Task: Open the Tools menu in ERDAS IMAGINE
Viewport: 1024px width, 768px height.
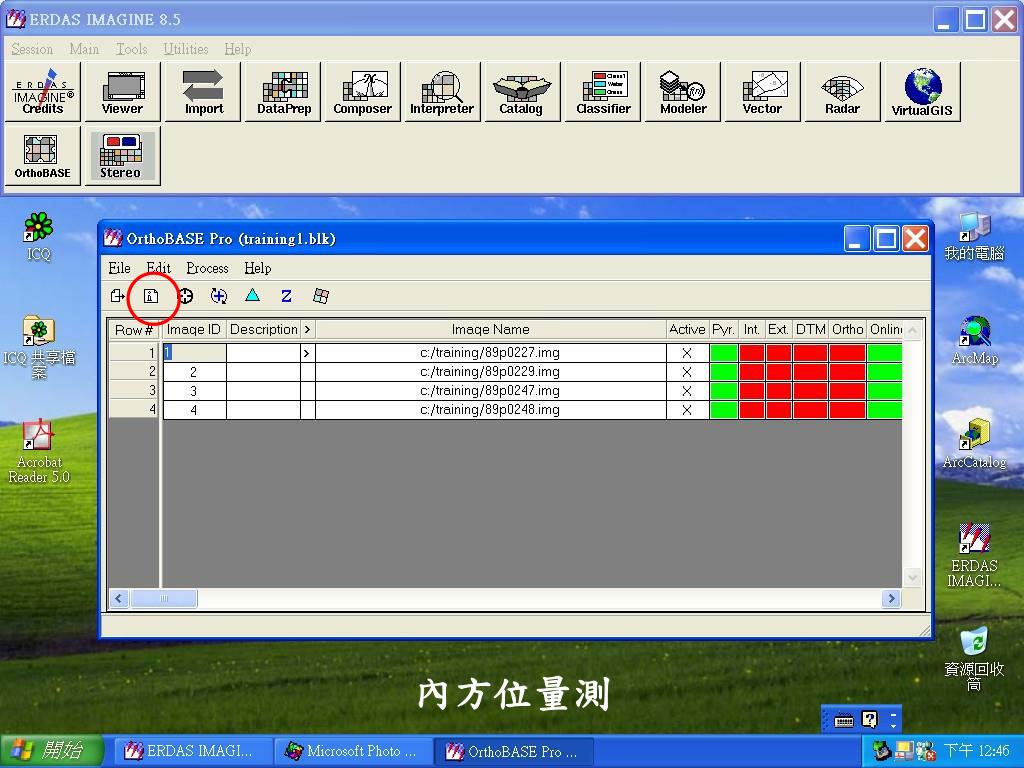Action: [x=131, y=49]
